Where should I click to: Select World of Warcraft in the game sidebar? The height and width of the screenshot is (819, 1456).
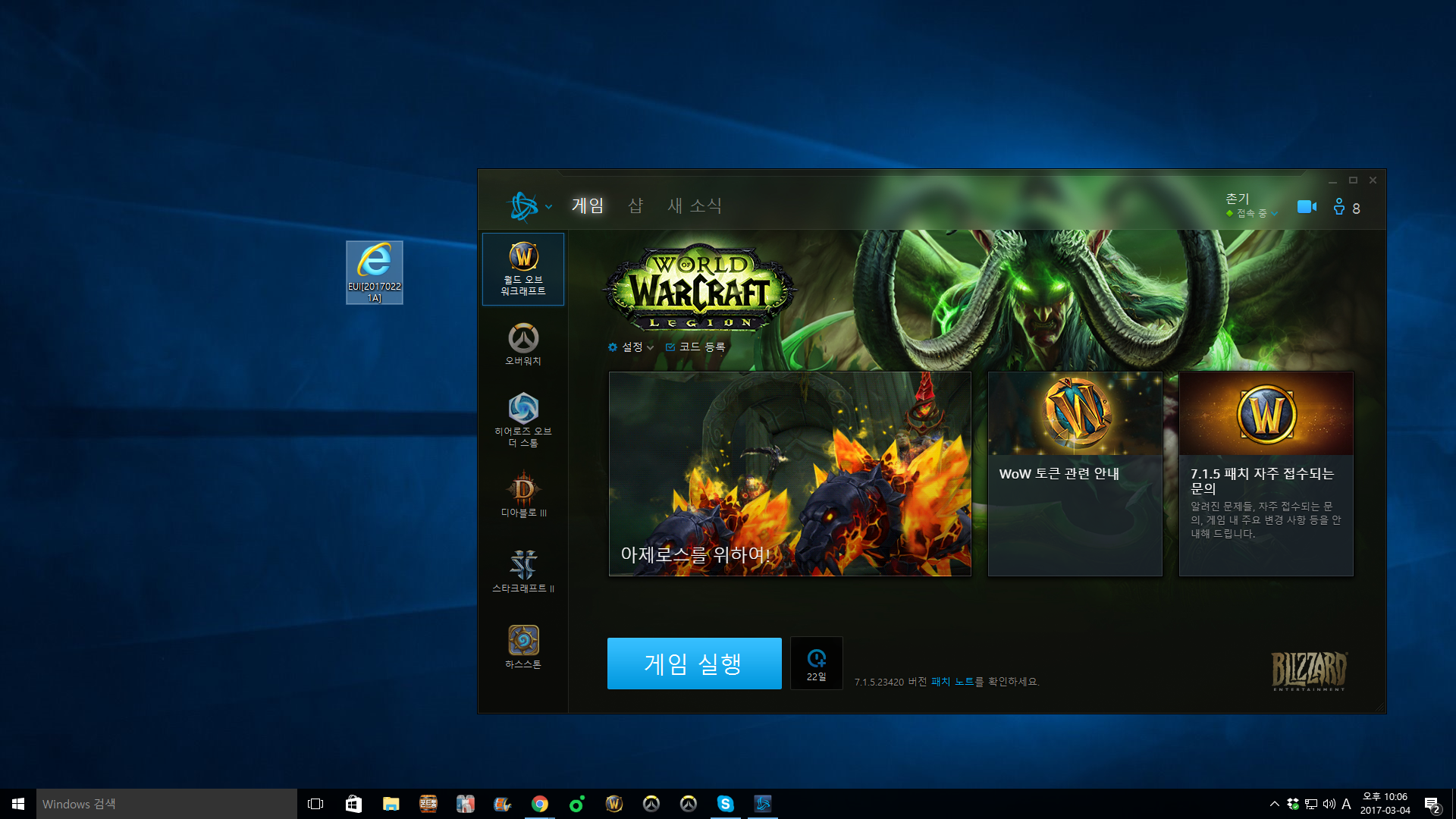(x=523, y=269)
